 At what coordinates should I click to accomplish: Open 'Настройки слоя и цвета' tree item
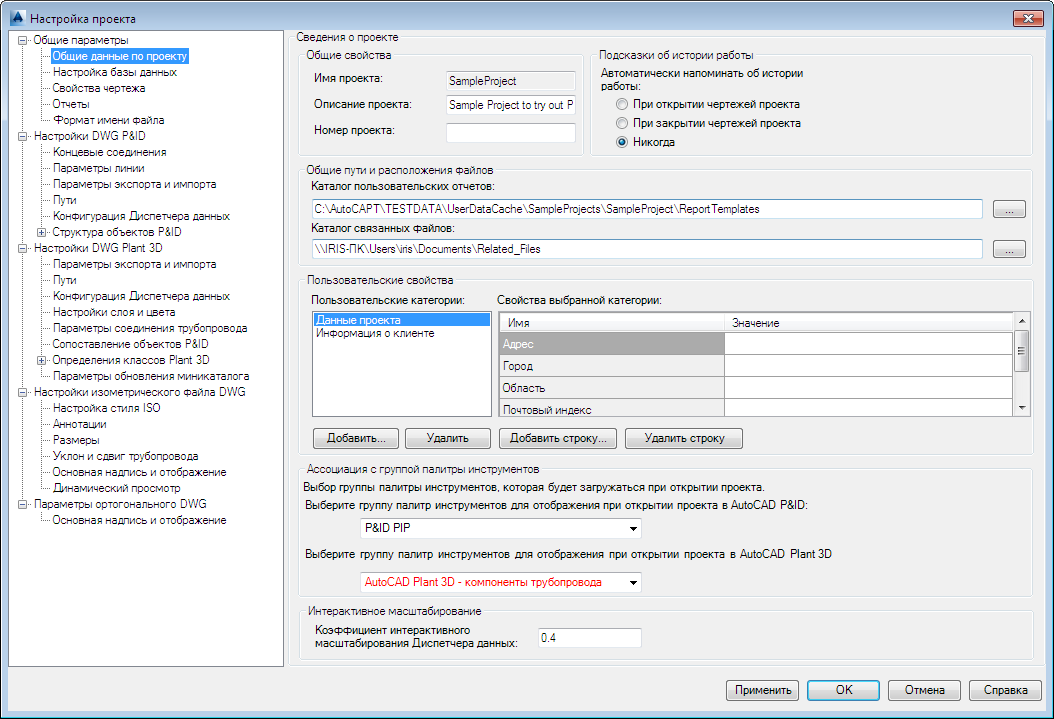tap(114, 312)
